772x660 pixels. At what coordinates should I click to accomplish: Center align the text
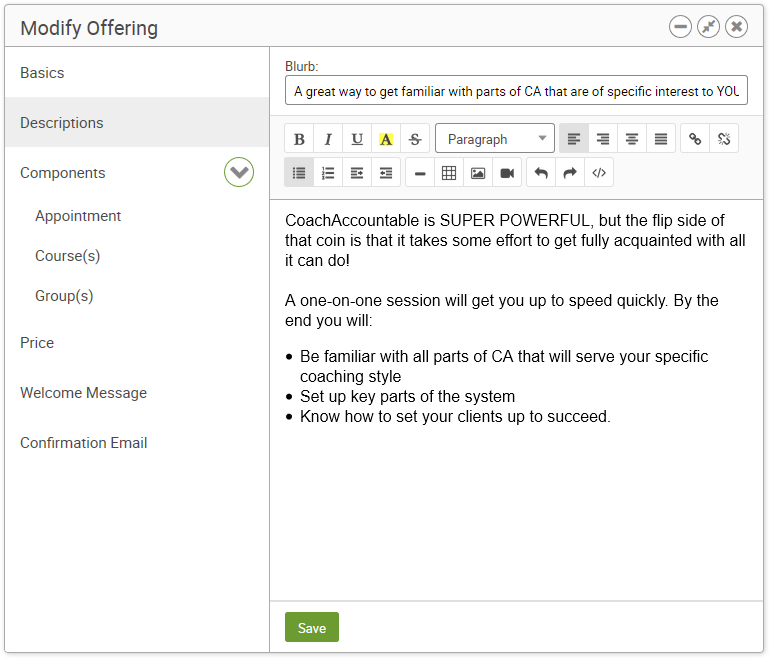632,139
